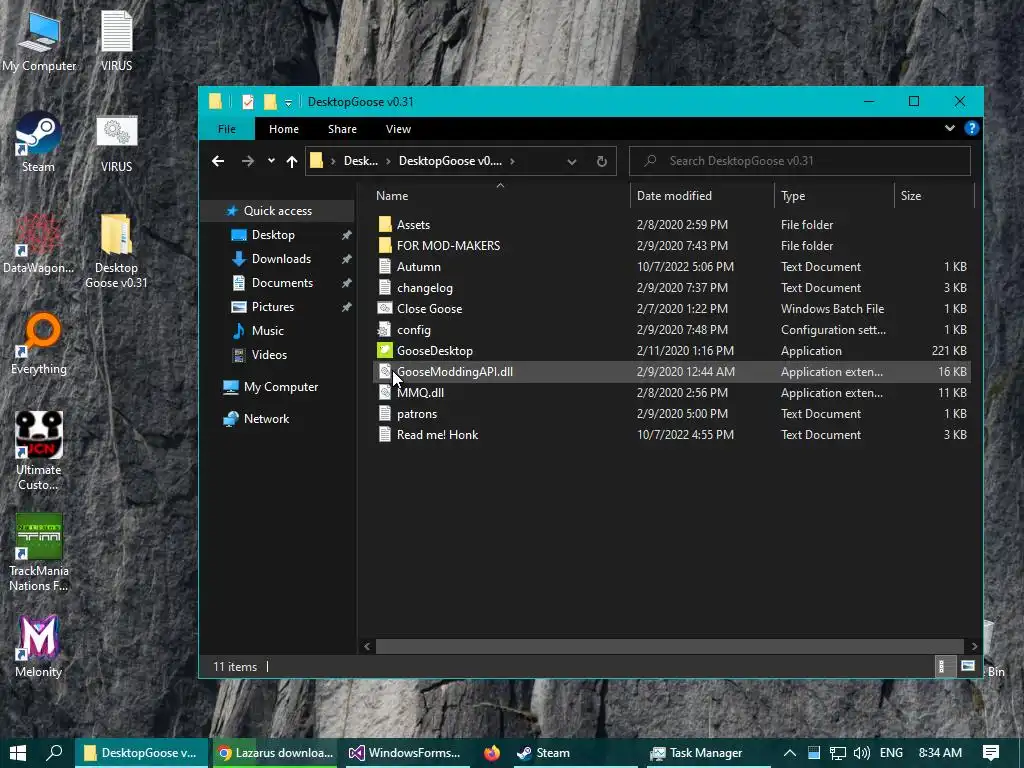Select Network in navigation pane
The image size is (1024, 768).
pyautogui.click(x=266, y=419)
